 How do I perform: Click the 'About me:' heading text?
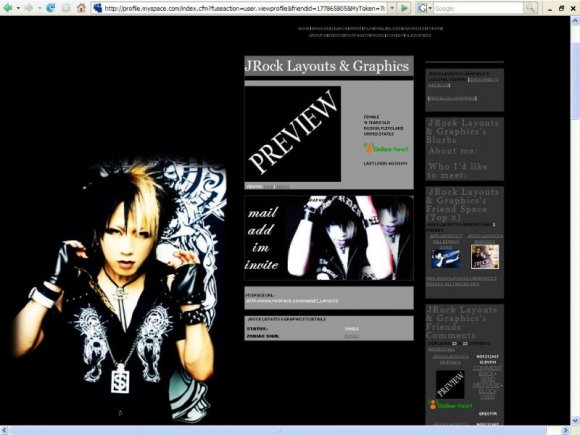(453, 151)
